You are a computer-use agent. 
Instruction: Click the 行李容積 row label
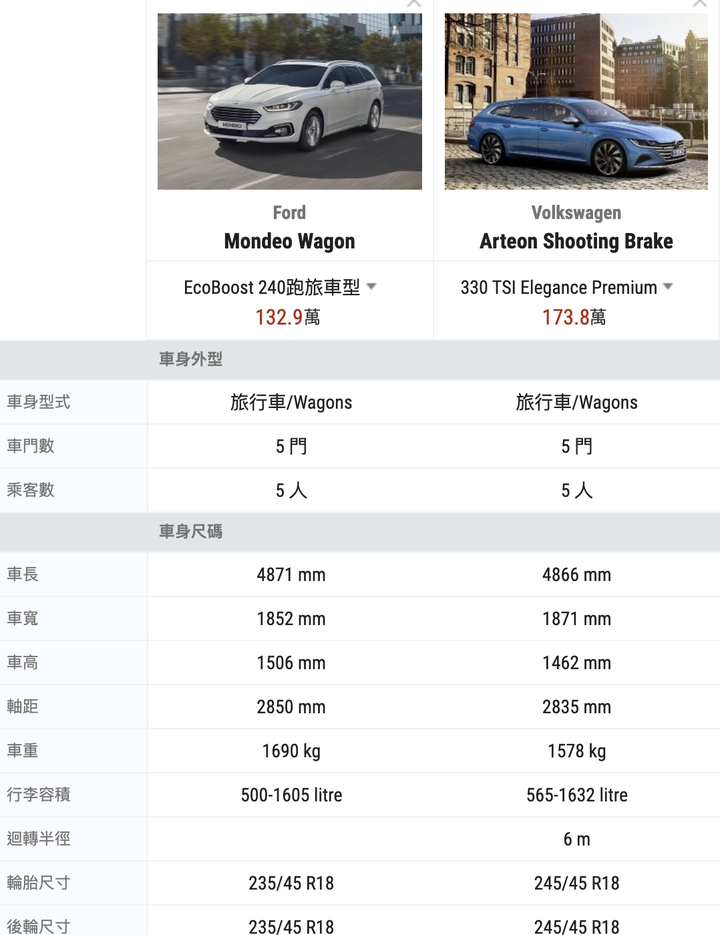[39, 794]
